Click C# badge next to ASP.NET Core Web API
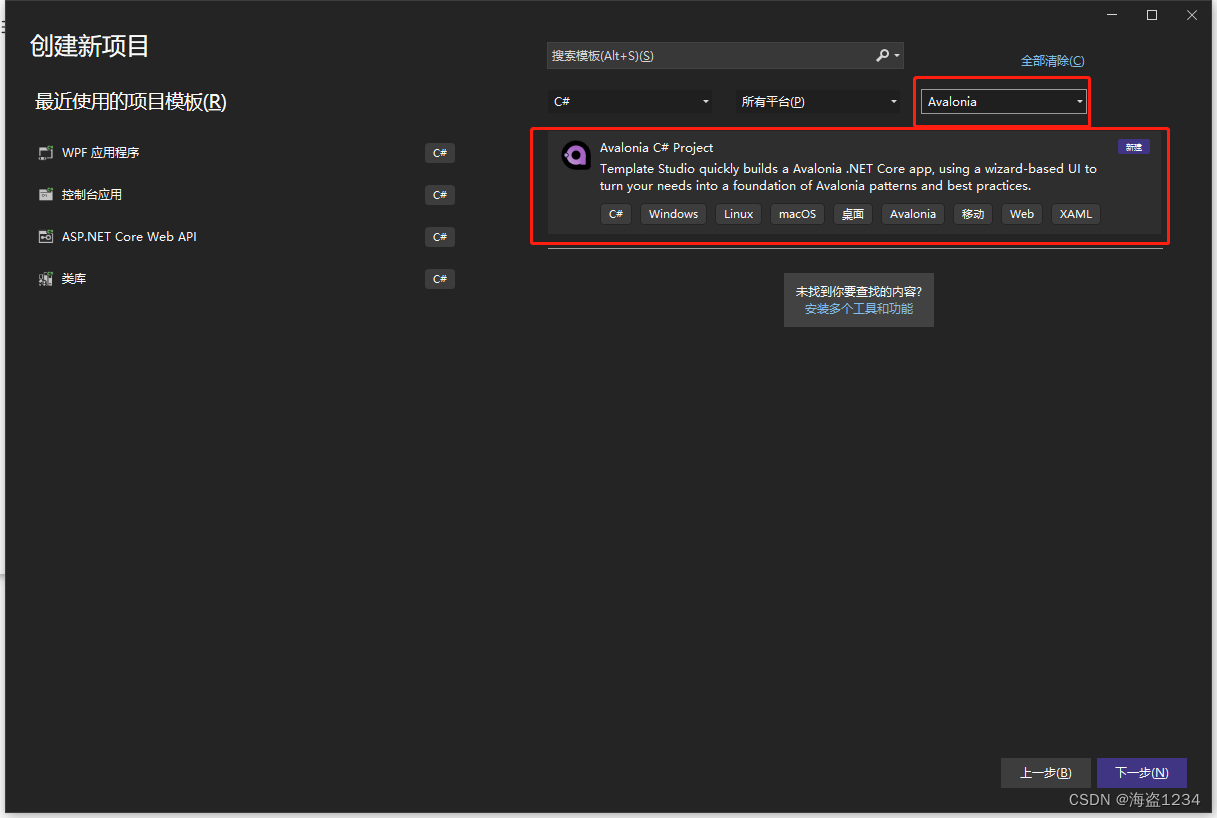1217x818 pixels. (x=440, y=237)
